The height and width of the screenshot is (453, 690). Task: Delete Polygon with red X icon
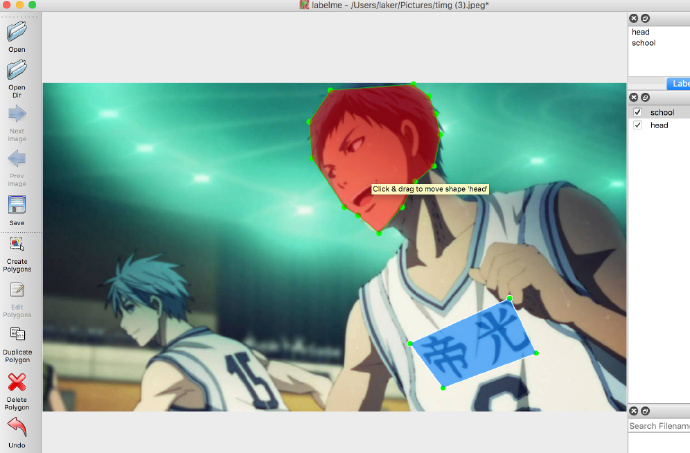pyautogui.click(x=17, y=391)
